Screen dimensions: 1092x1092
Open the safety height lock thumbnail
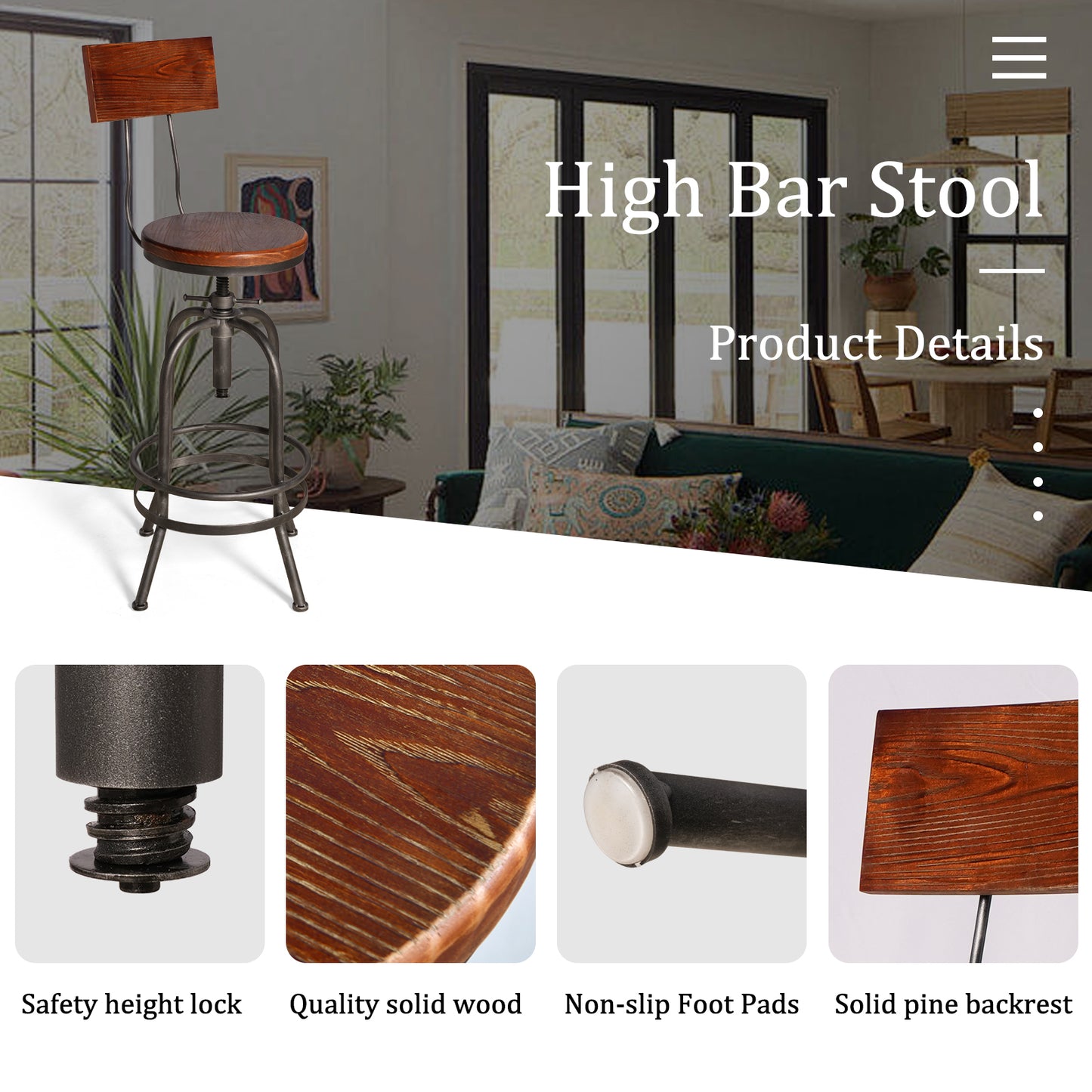pyautogui.click(x=140, y=814)
